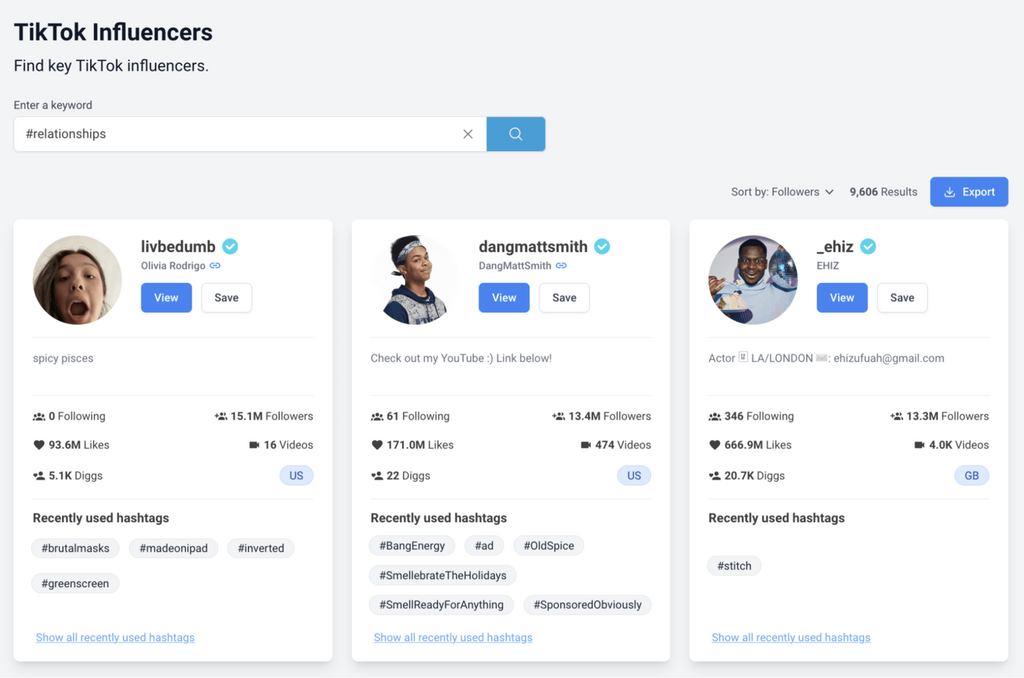Image resolution: width=1024 pixels, height=678 pixels.
Task: Open the Sort by Followers dropdown
Action: click(x=782, y=192)
